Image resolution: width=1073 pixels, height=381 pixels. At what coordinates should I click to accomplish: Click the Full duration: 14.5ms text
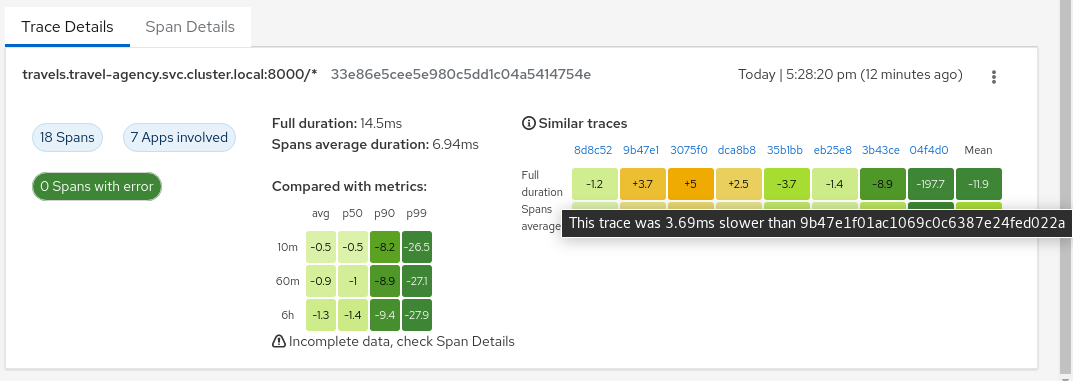click(x=337, y=124)
